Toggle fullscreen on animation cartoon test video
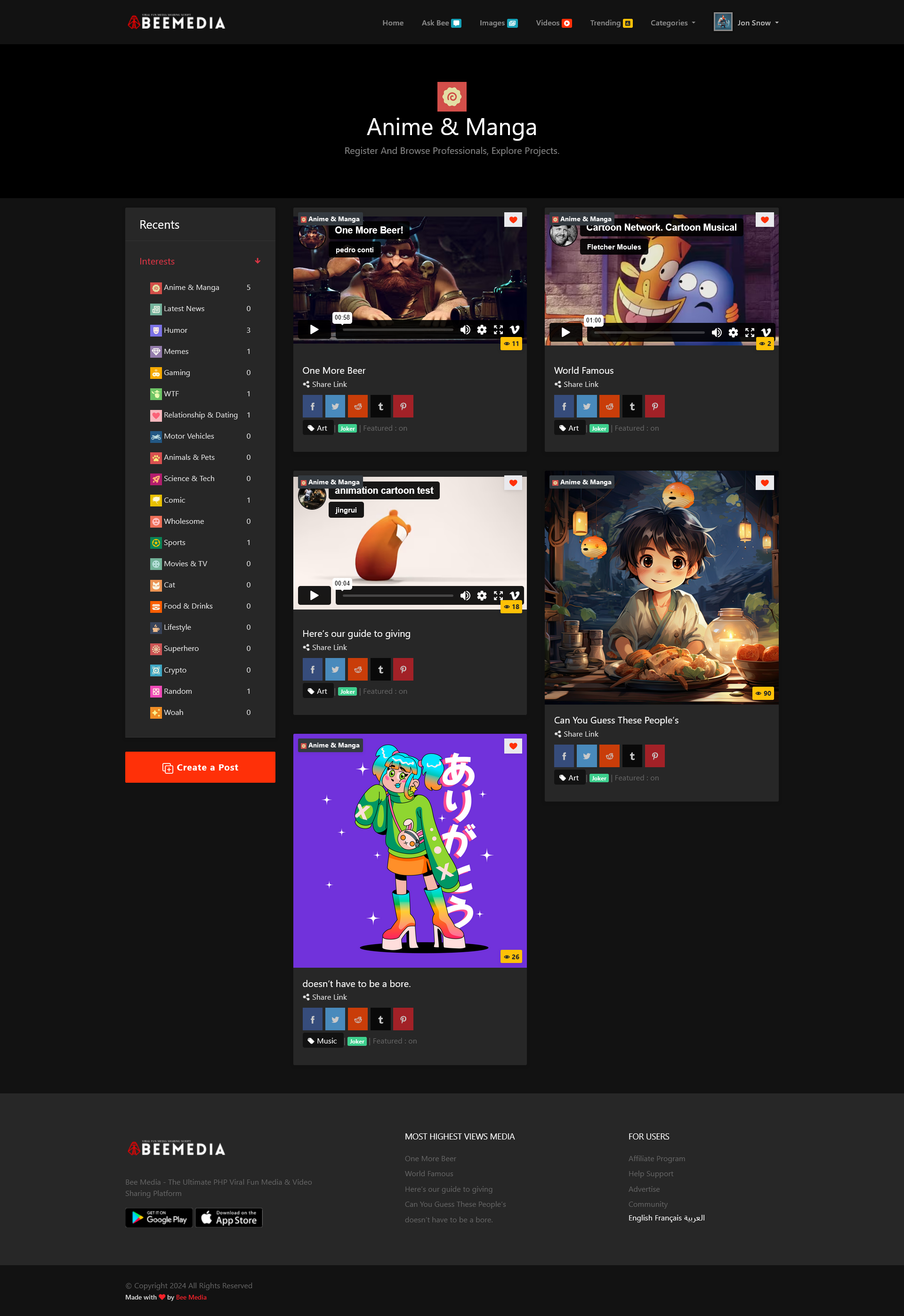This screenshot has height=1316, width=904. [498, 595]
